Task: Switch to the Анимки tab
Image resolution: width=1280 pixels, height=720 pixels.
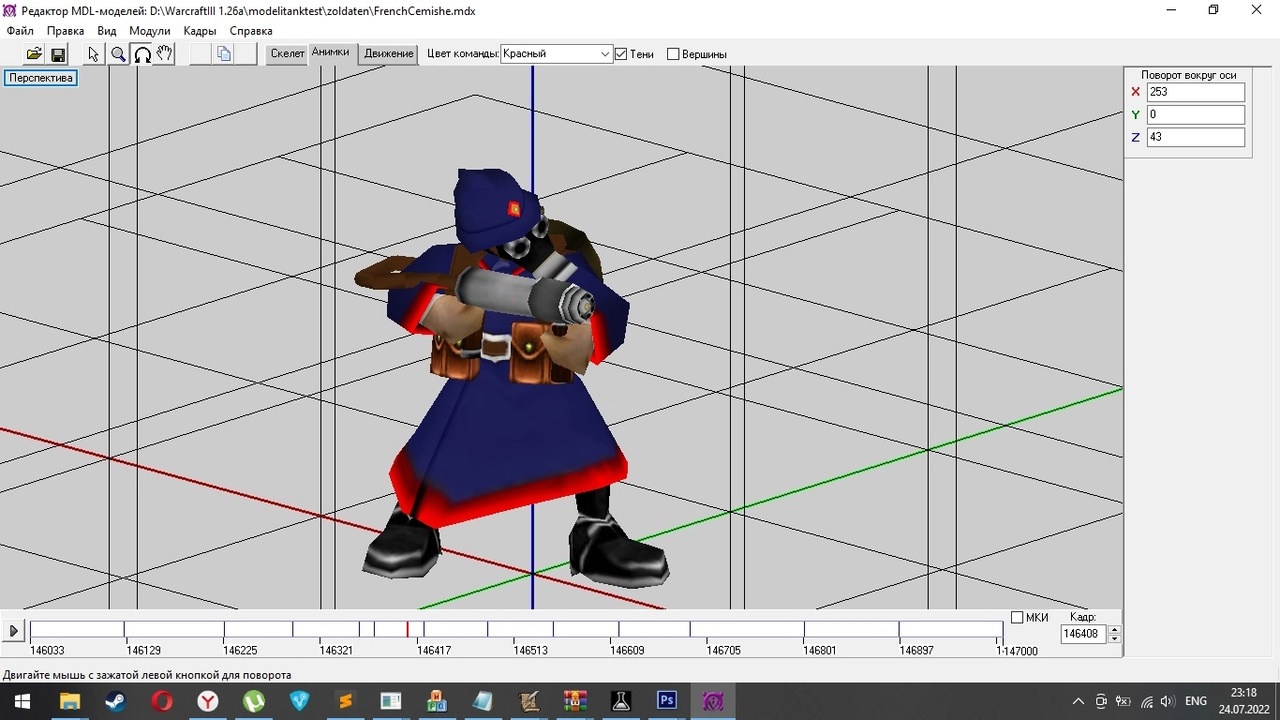Action: coord(331,52)
